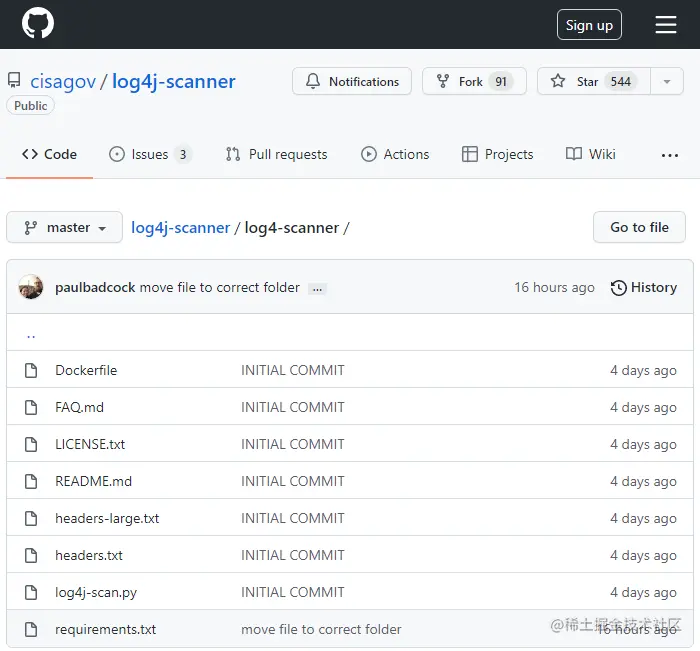
Task: Open the Wiki tab
Action: tap(591, 154)
